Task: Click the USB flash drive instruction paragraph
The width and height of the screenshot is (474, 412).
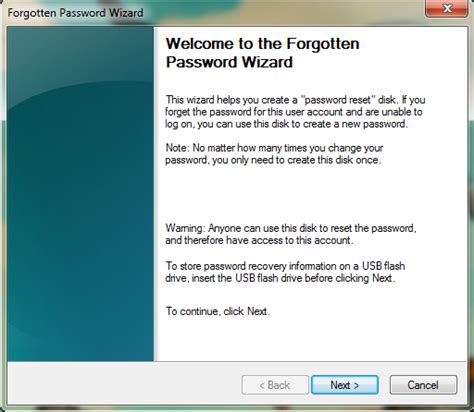Action: point(285,272)
